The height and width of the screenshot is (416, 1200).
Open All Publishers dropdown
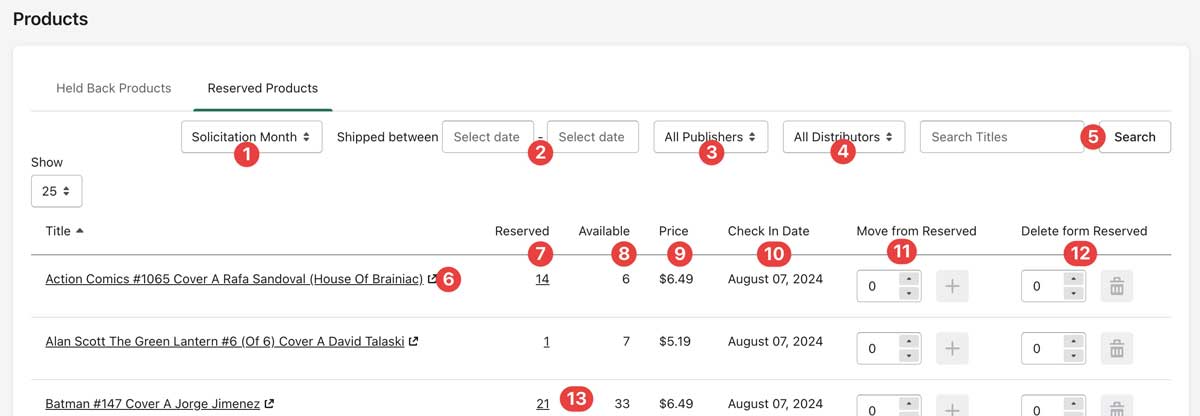pyautogui.click(x=710, y=137)
